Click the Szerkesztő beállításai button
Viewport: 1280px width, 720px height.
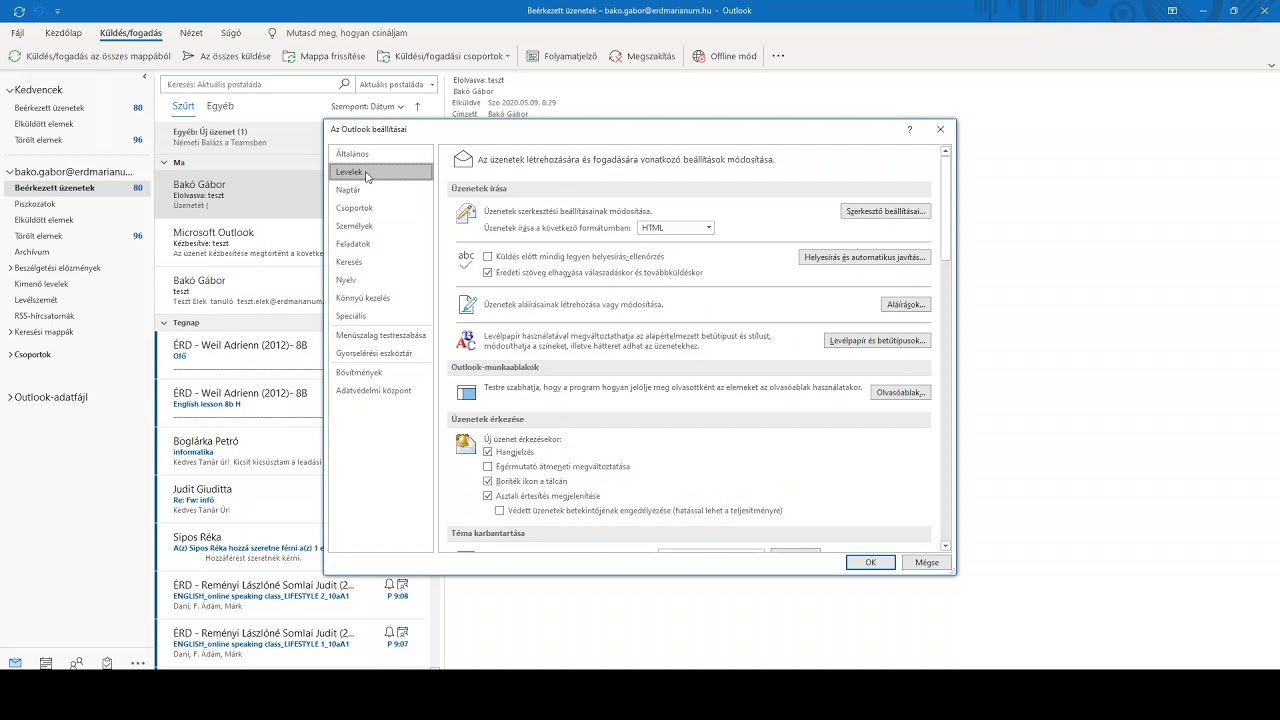886,211
